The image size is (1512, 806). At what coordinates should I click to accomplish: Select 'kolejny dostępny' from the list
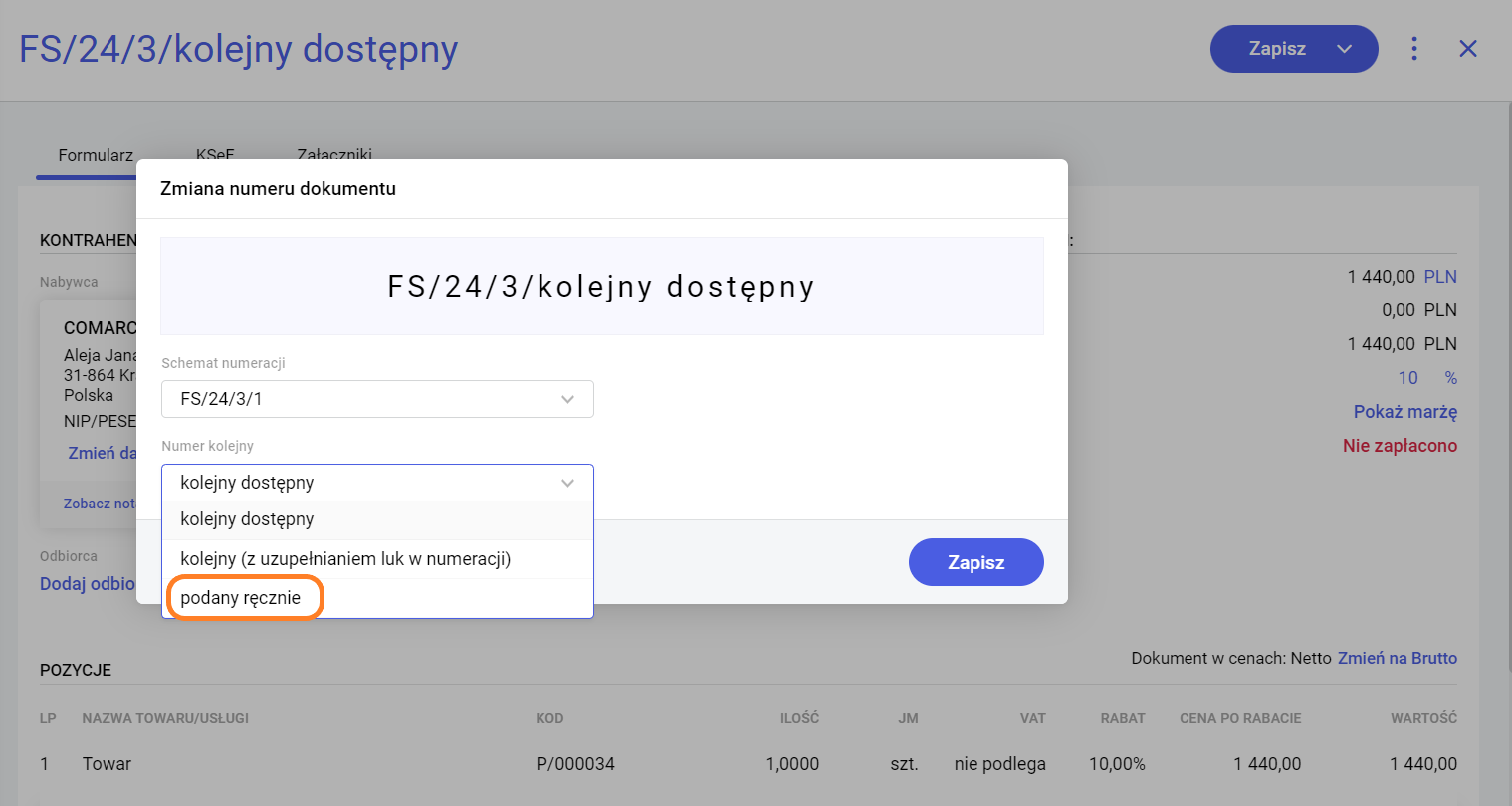(247, 519)
